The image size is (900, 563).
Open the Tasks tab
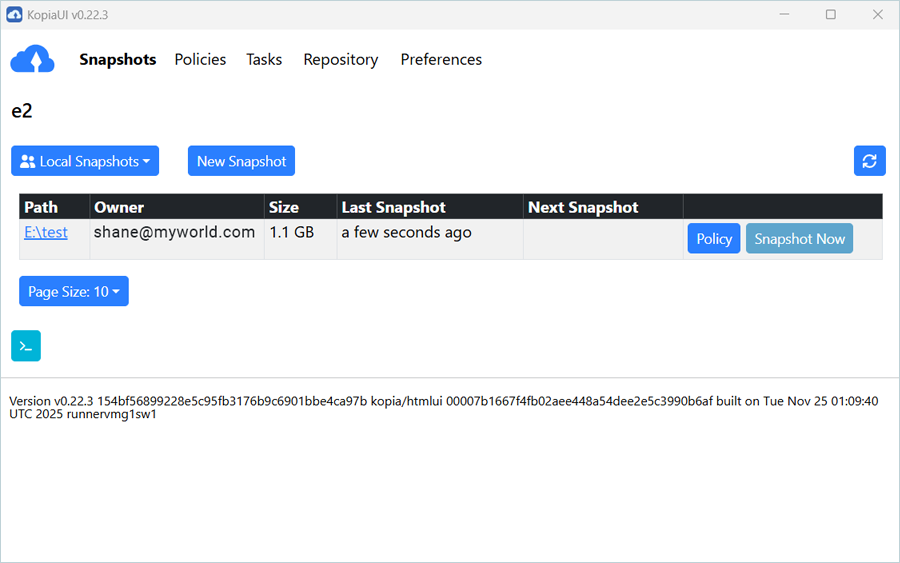[x=264, y=60]
